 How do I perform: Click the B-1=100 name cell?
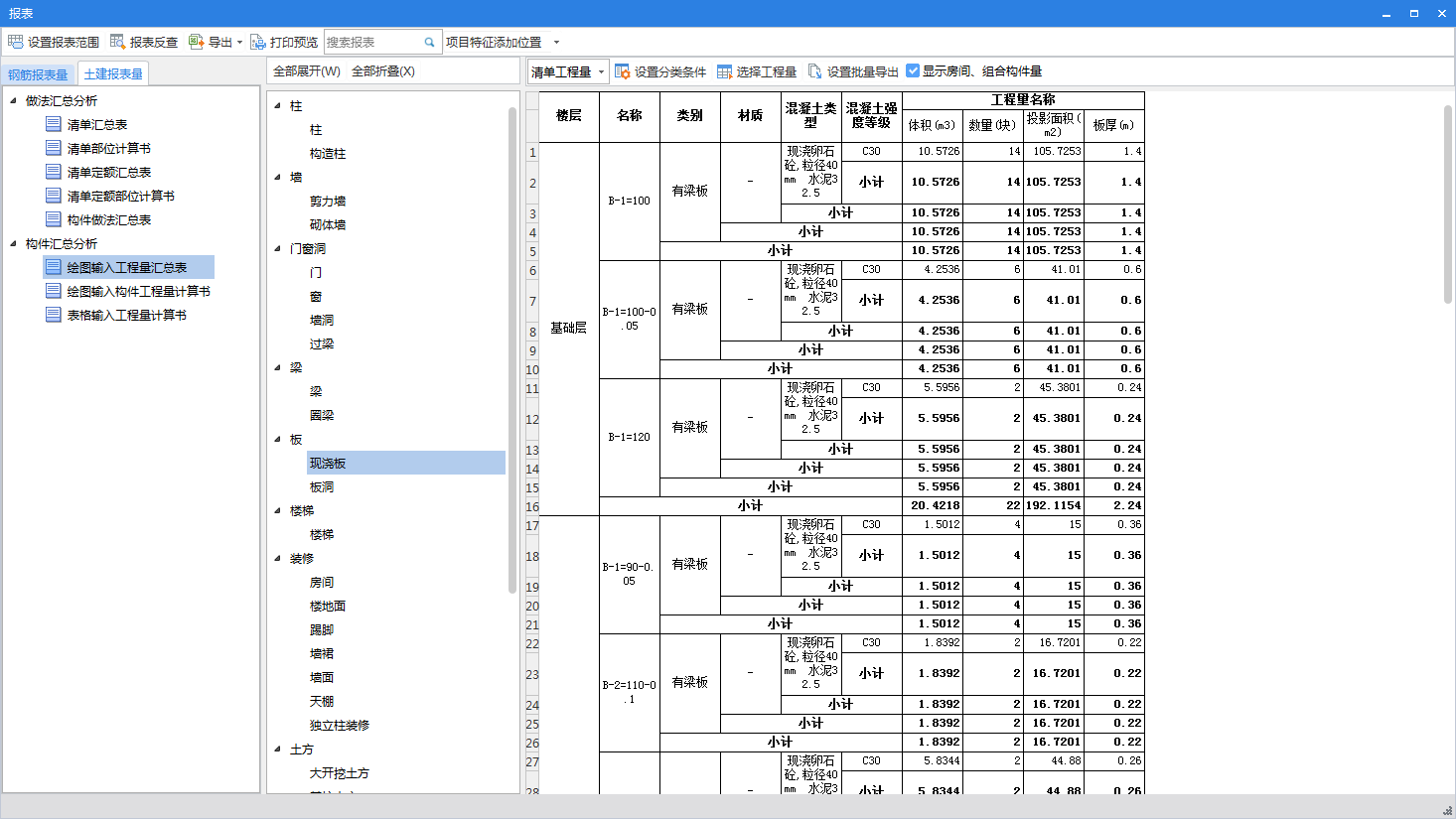(x=629, y=201)
